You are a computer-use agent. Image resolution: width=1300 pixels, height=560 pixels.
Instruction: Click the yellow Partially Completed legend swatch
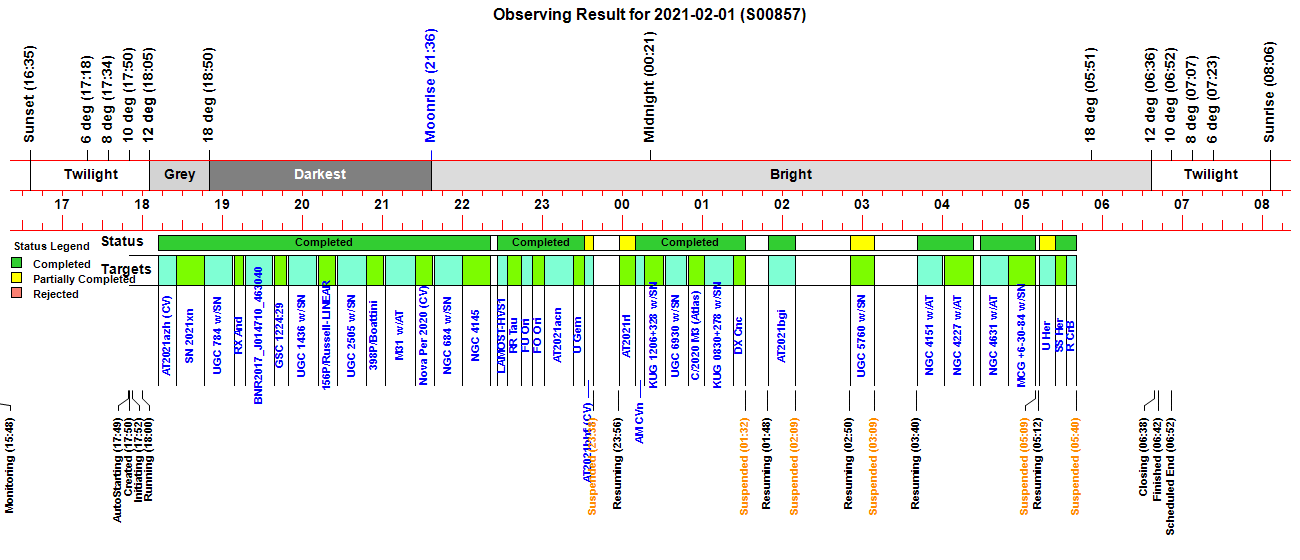[17, 280]
